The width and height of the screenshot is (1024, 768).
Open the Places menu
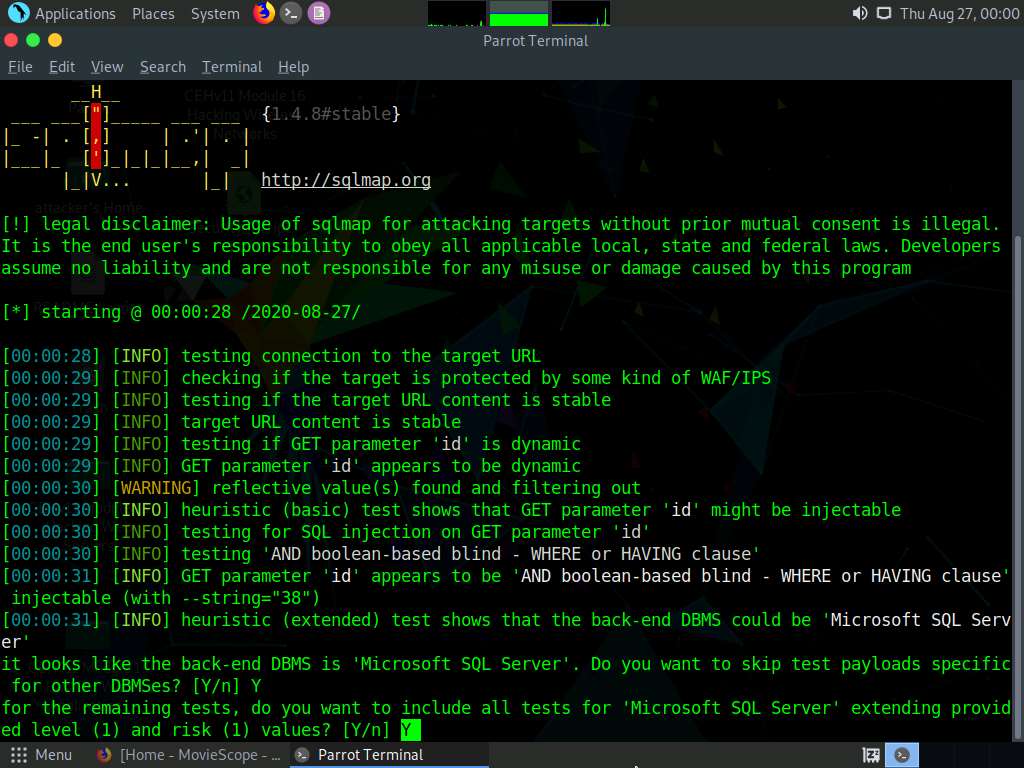click(x=153, y=13)
